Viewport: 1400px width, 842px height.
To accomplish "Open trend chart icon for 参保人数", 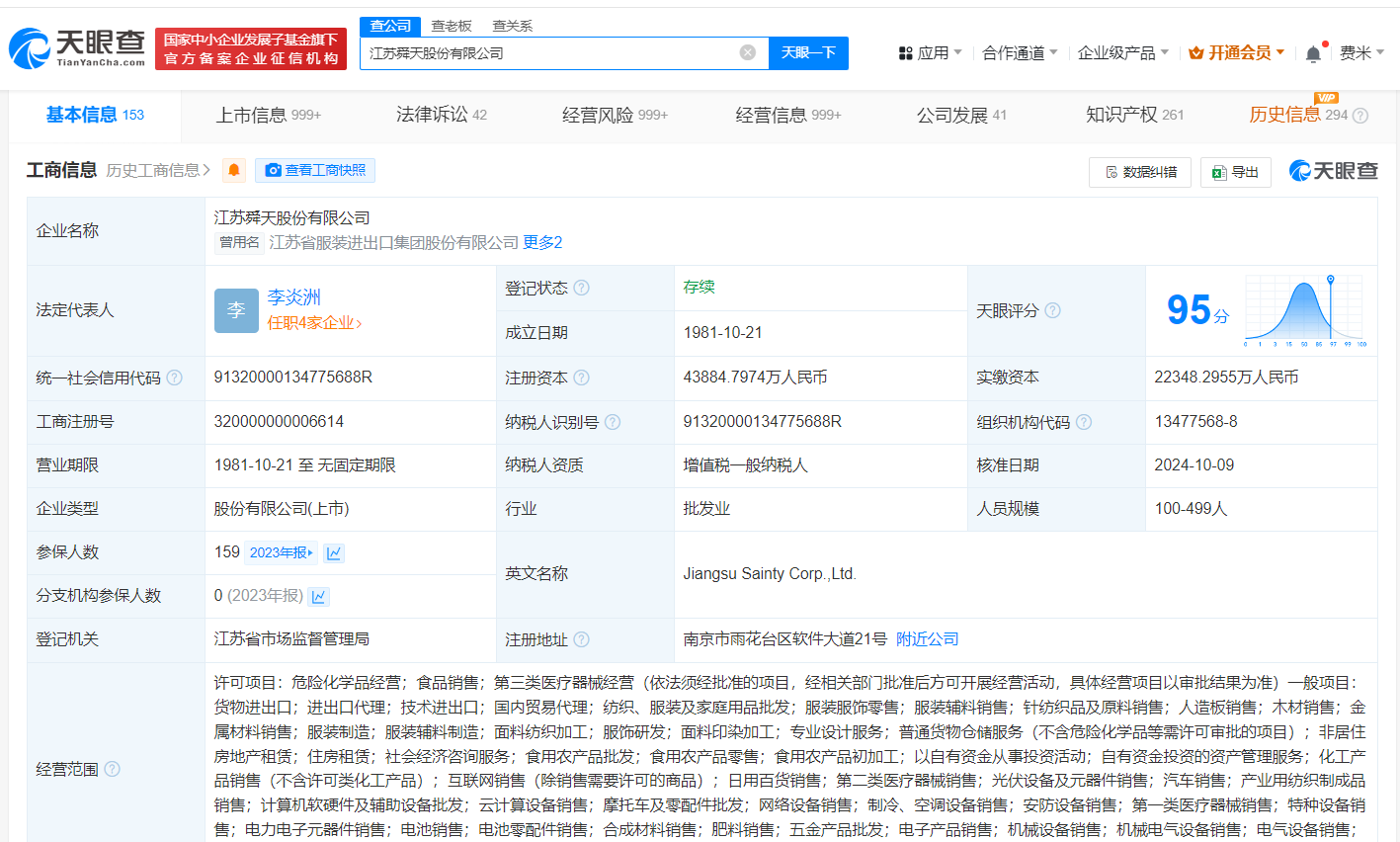I will pyautogui.click(x=334, y=552).
